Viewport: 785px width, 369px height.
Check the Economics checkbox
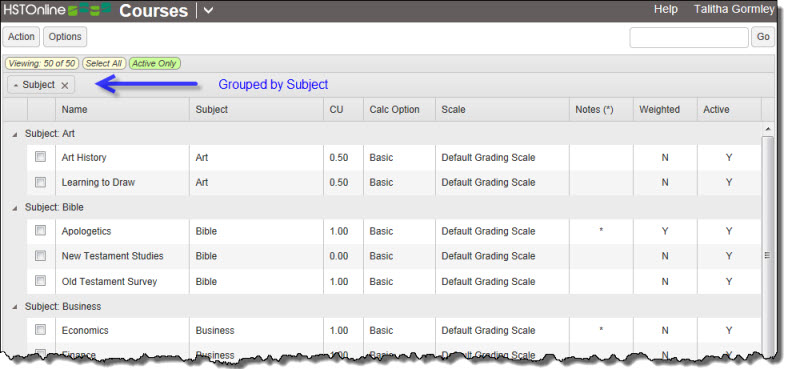point(41,329)
